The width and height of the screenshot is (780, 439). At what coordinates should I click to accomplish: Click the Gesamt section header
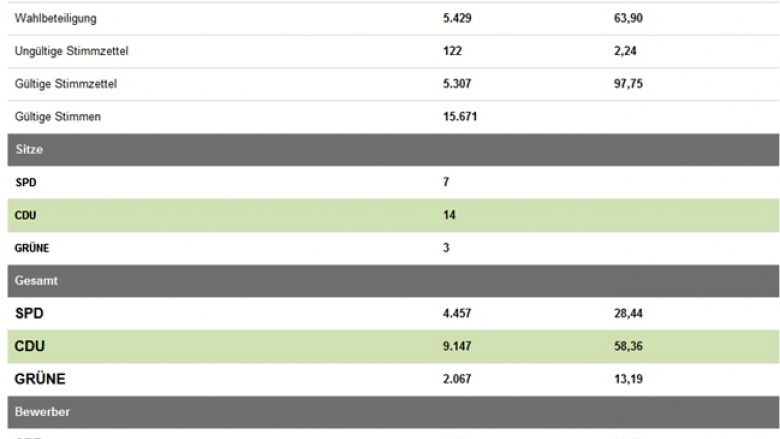(x=393, y=281)
